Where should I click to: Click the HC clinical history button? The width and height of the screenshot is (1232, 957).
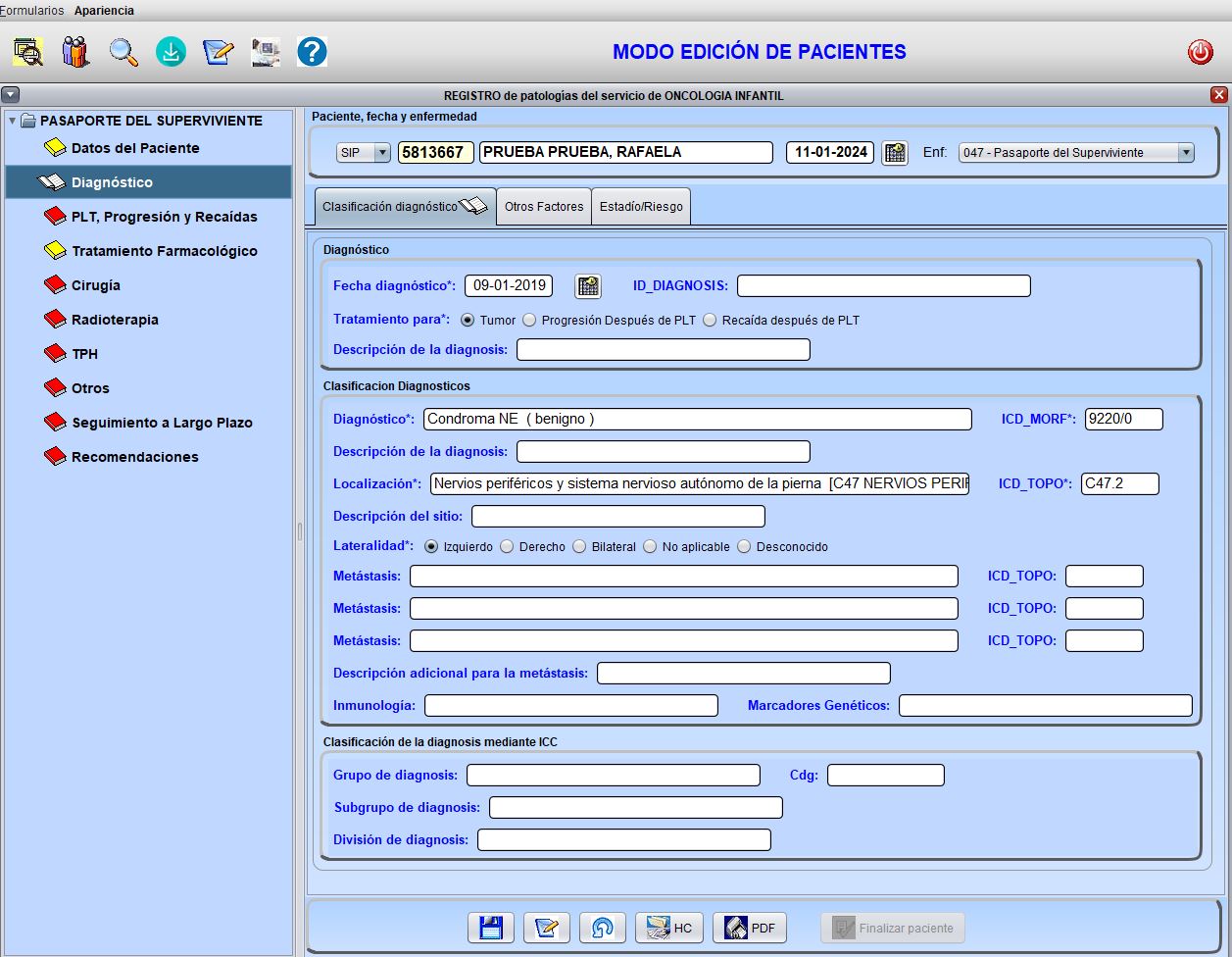coord(669,928)
